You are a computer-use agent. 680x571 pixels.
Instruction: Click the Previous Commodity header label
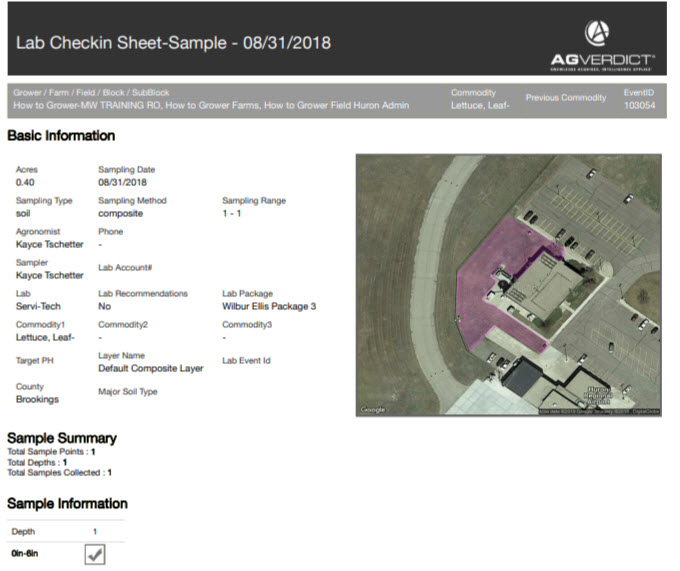pos(566,98)
